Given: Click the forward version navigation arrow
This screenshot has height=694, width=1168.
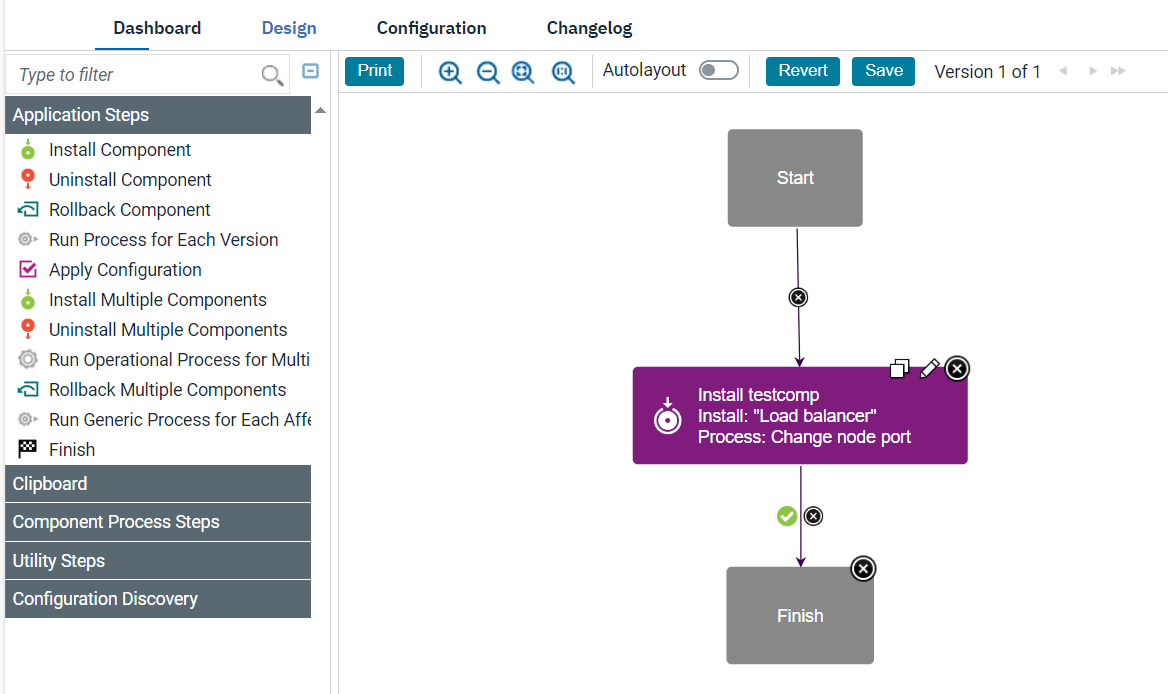Looking at the screenshot, I should pyautogui.click(x=1092, y=71).
